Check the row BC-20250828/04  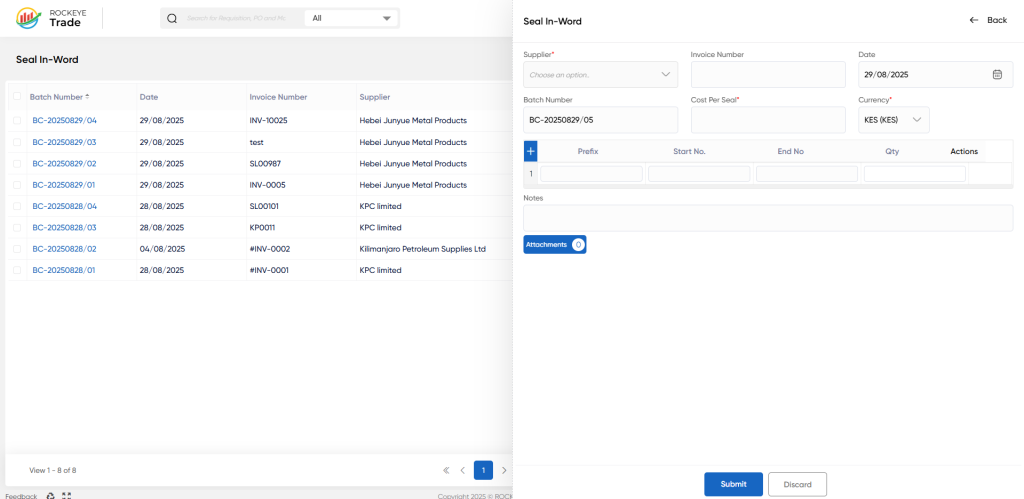pyautogui.click(x=17, y=206)
